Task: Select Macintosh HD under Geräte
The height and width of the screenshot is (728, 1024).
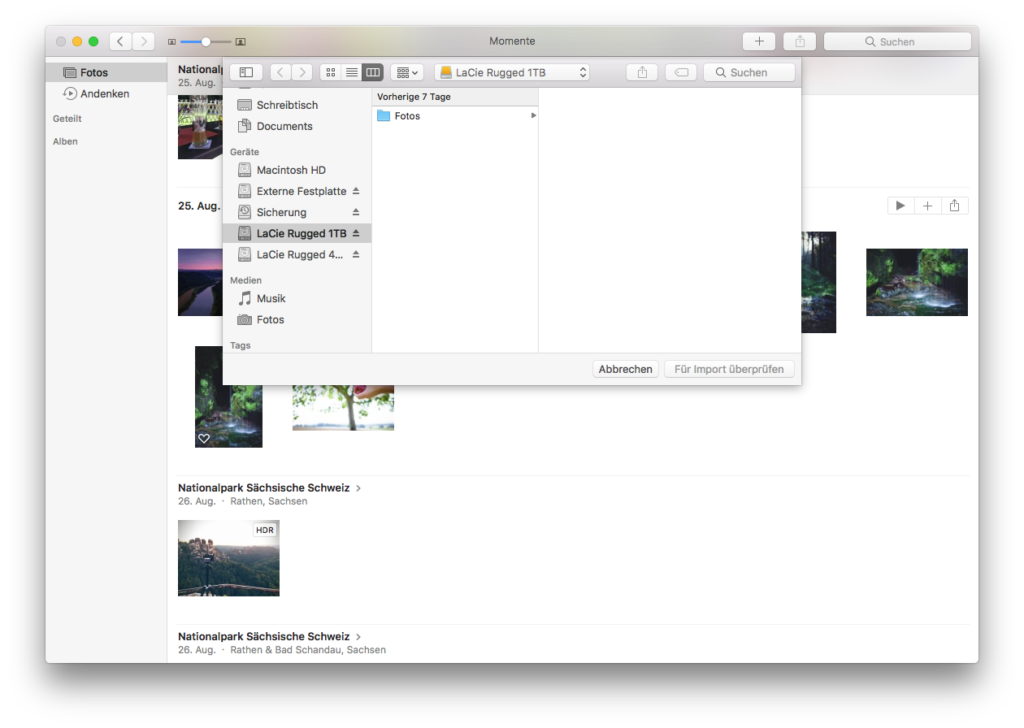Action: [297, 170]
